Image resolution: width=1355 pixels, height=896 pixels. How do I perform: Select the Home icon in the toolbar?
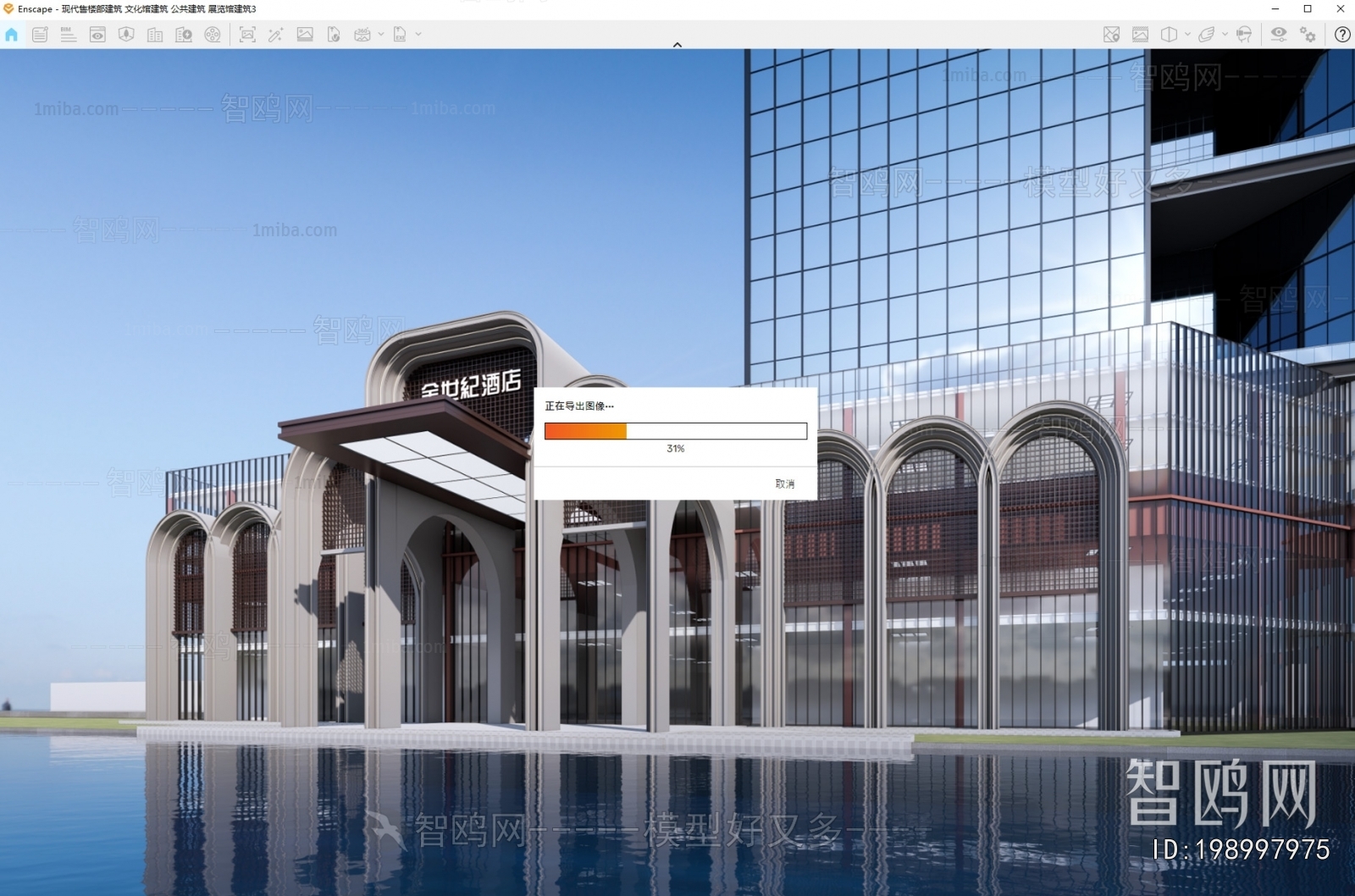click(11, 35)
